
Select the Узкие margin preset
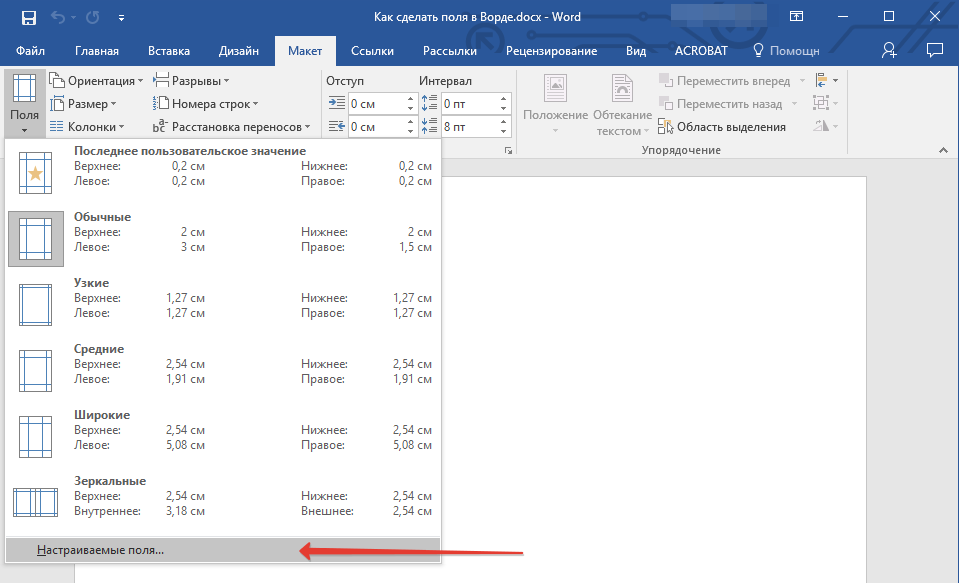222,299
